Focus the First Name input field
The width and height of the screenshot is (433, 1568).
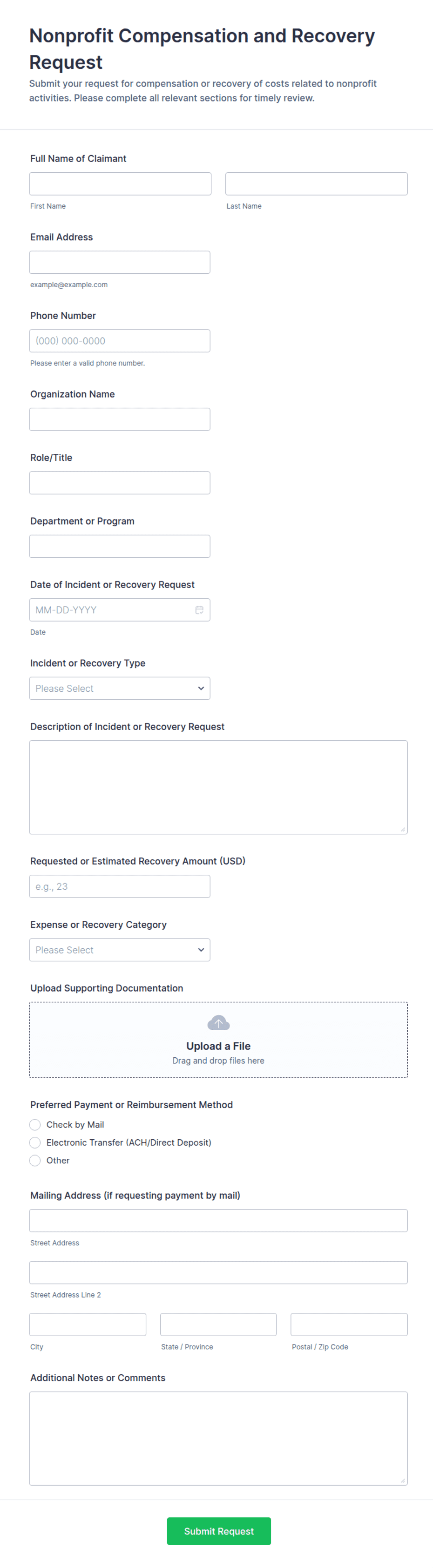pos(120,184)
